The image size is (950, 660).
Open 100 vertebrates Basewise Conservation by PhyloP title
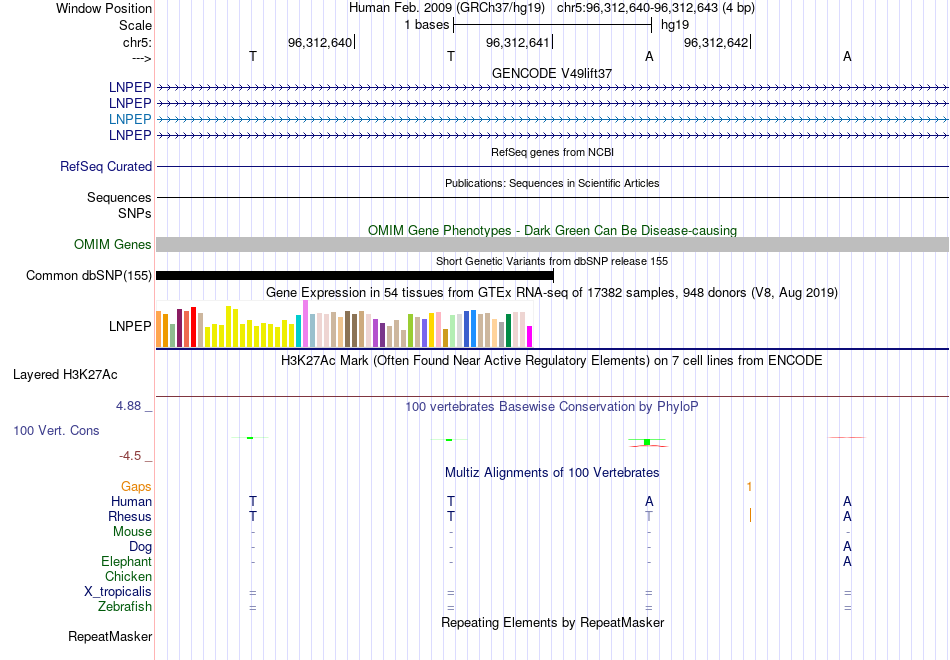552,407
